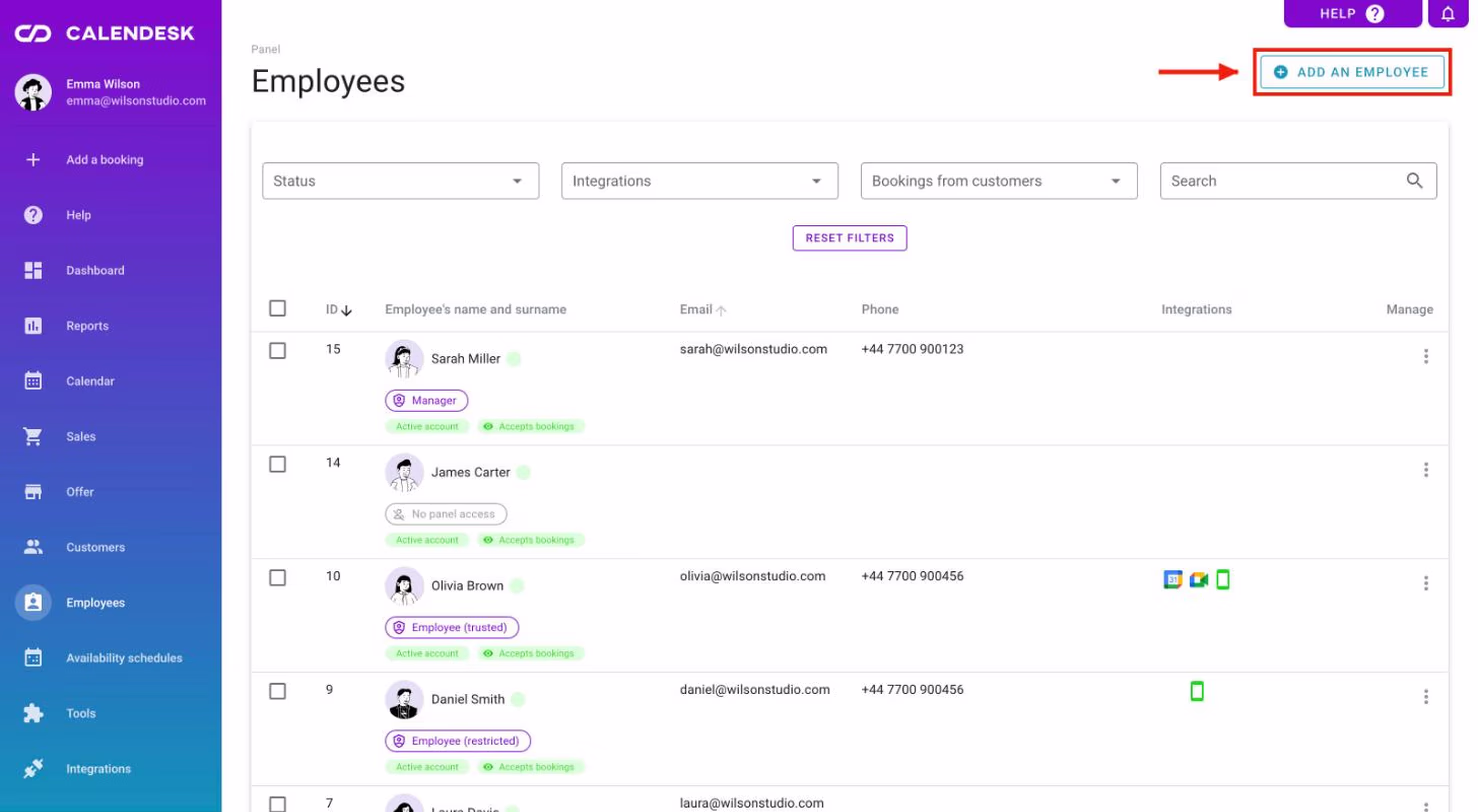Click the question mark icon in Help button
Viewport: 1478px width, 812px height.
[x=1375, y=13]
